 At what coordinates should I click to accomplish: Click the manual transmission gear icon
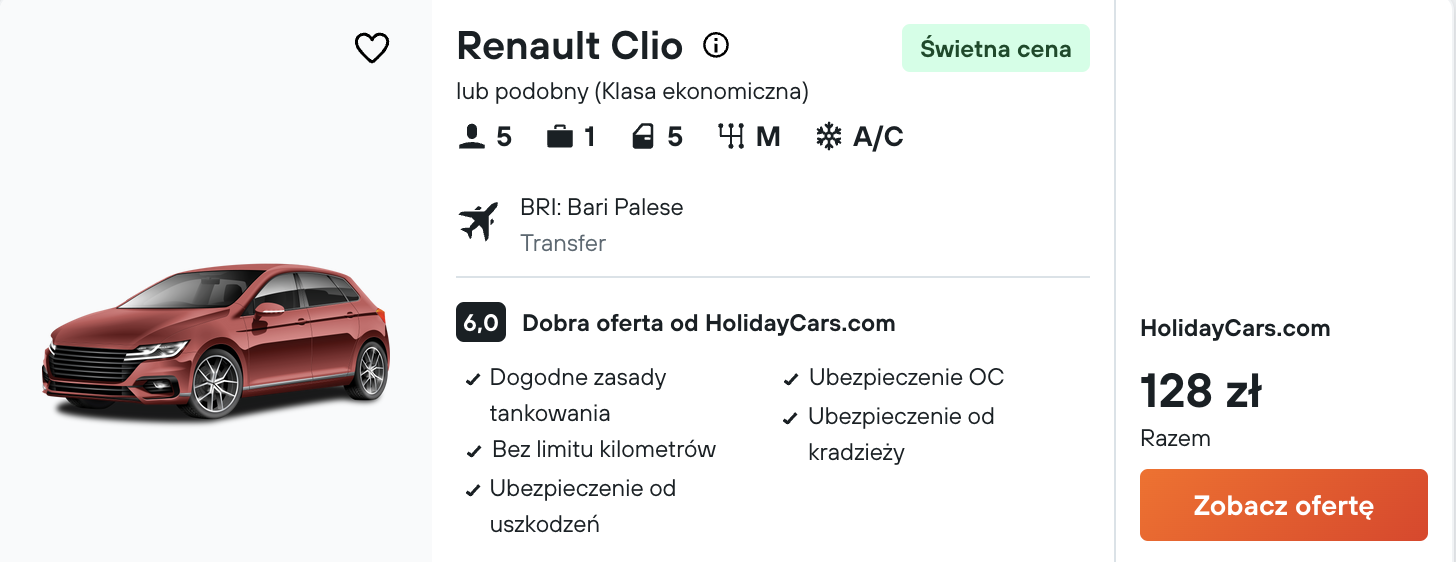732,137
